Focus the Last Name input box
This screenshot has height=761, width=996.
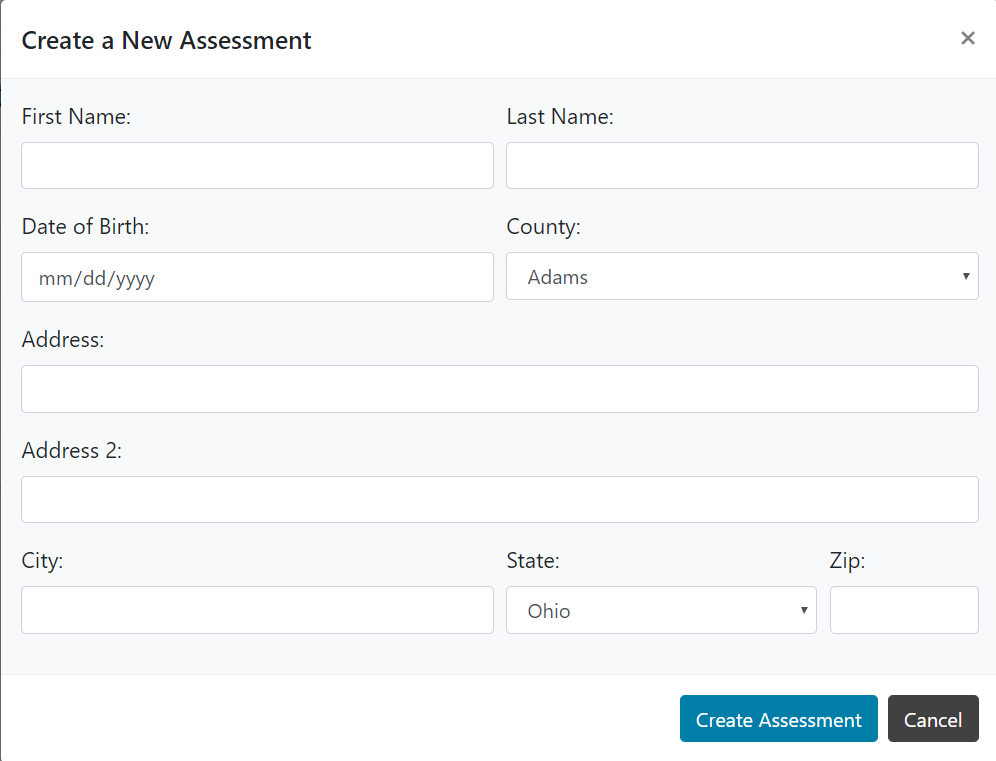[742, 165]
